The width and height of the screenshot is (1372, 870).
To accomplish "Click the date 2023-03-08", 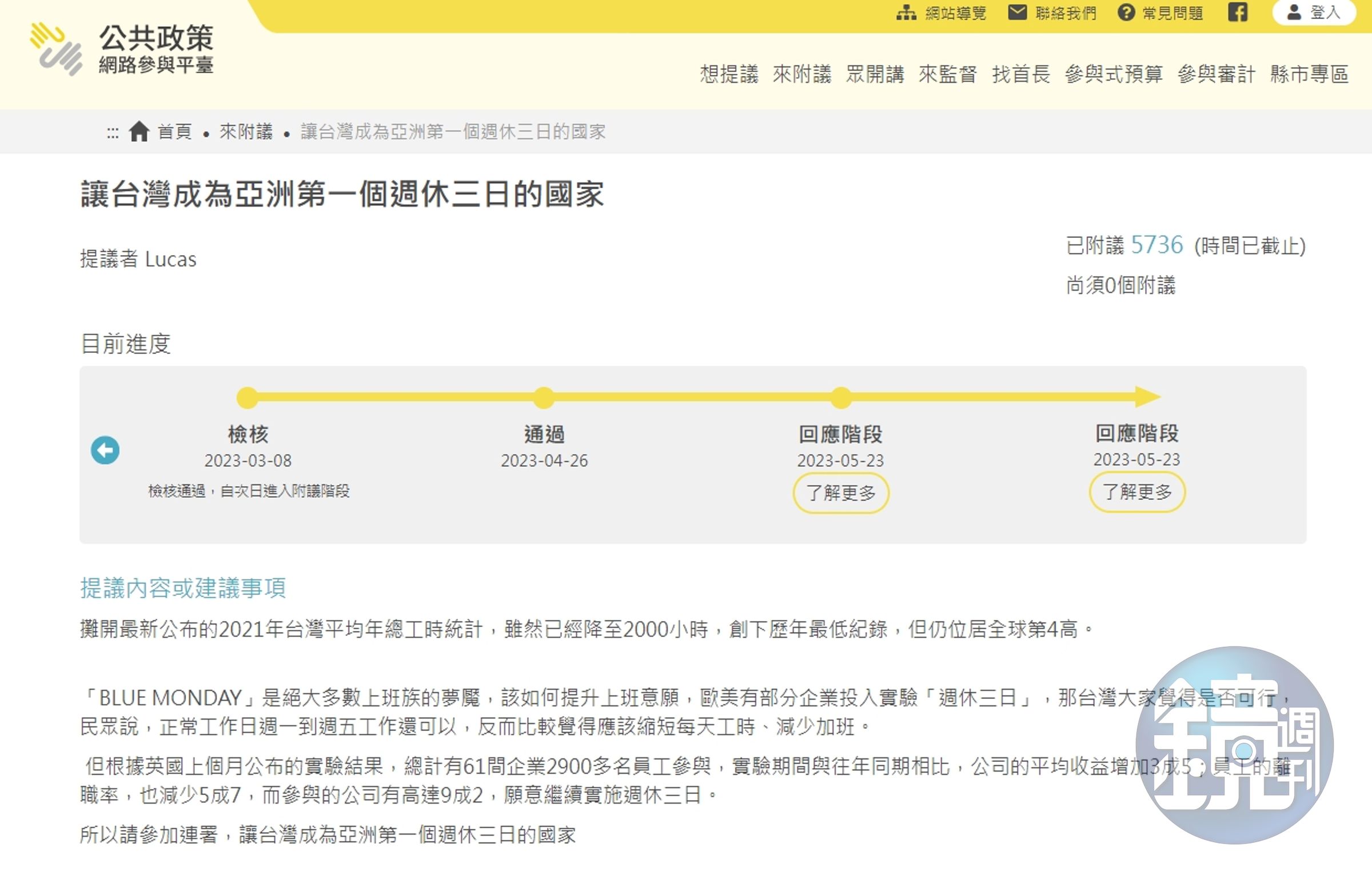I will point(248,461).
